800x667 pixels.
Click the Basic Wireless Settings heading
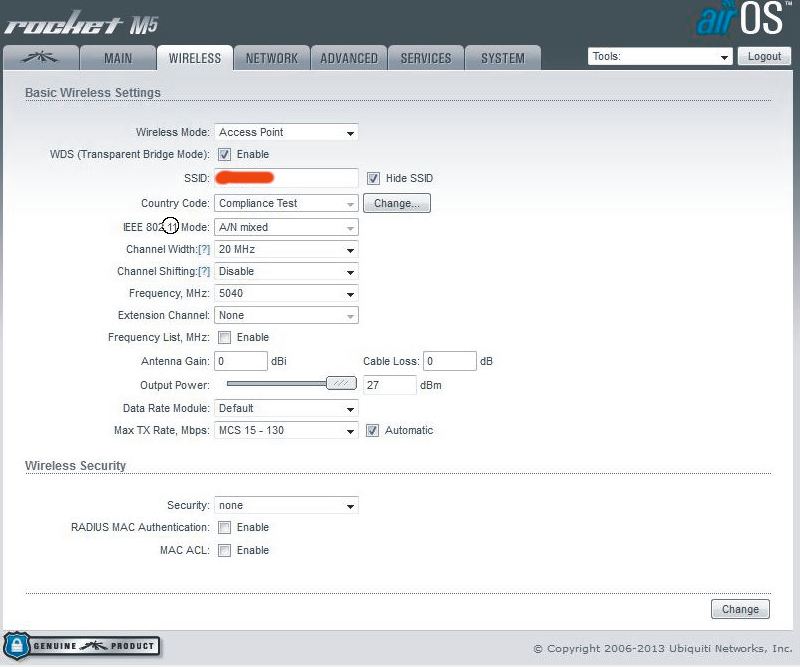[93, 92]
